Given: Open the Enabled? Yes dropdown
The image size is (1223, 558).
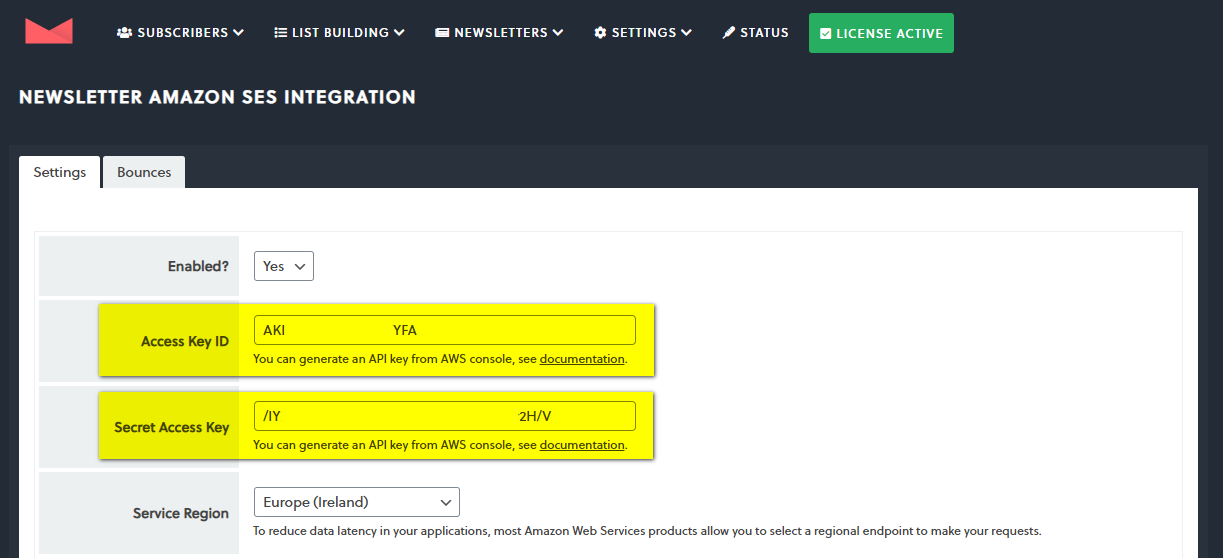Looking at the screenshot, I should pyautogui.click(x=284, y=266).
